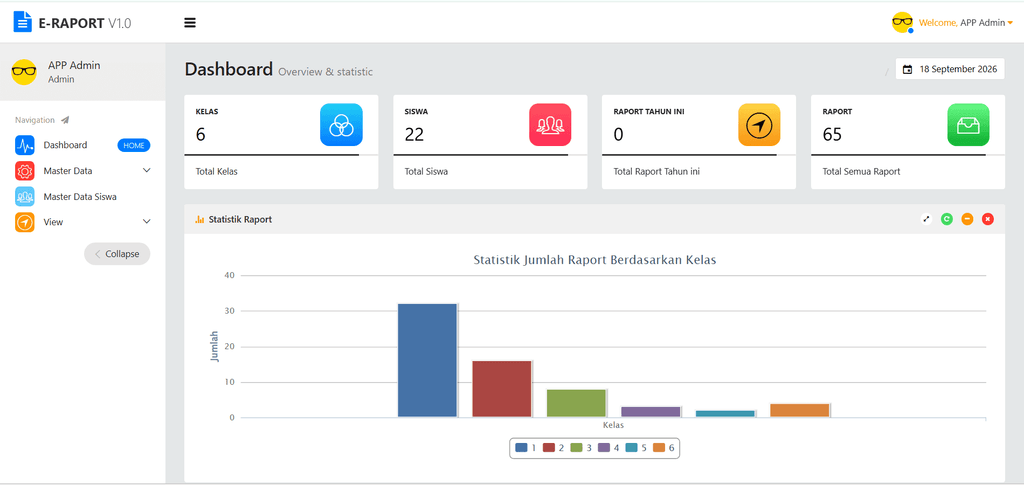Click the Raport inbox icon
This screenshot has width=1024, height=485.
[x=968, y=125]
